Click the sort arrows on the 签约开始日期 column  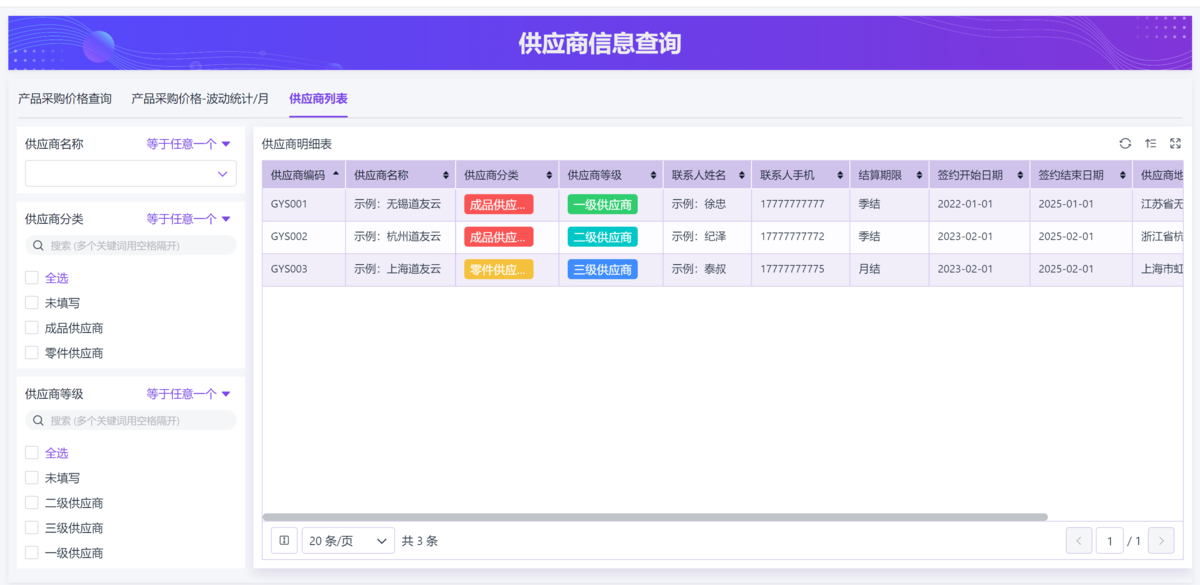1019,175
